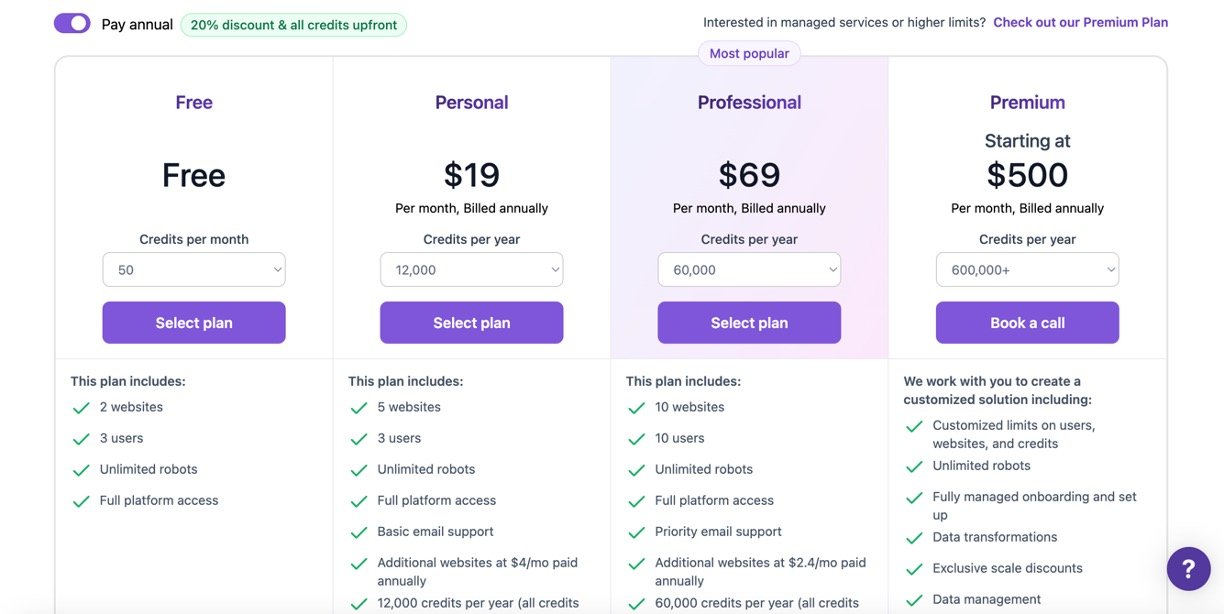
Task: Click the 20% discount upfront credits badge
Action: [293, 25]
